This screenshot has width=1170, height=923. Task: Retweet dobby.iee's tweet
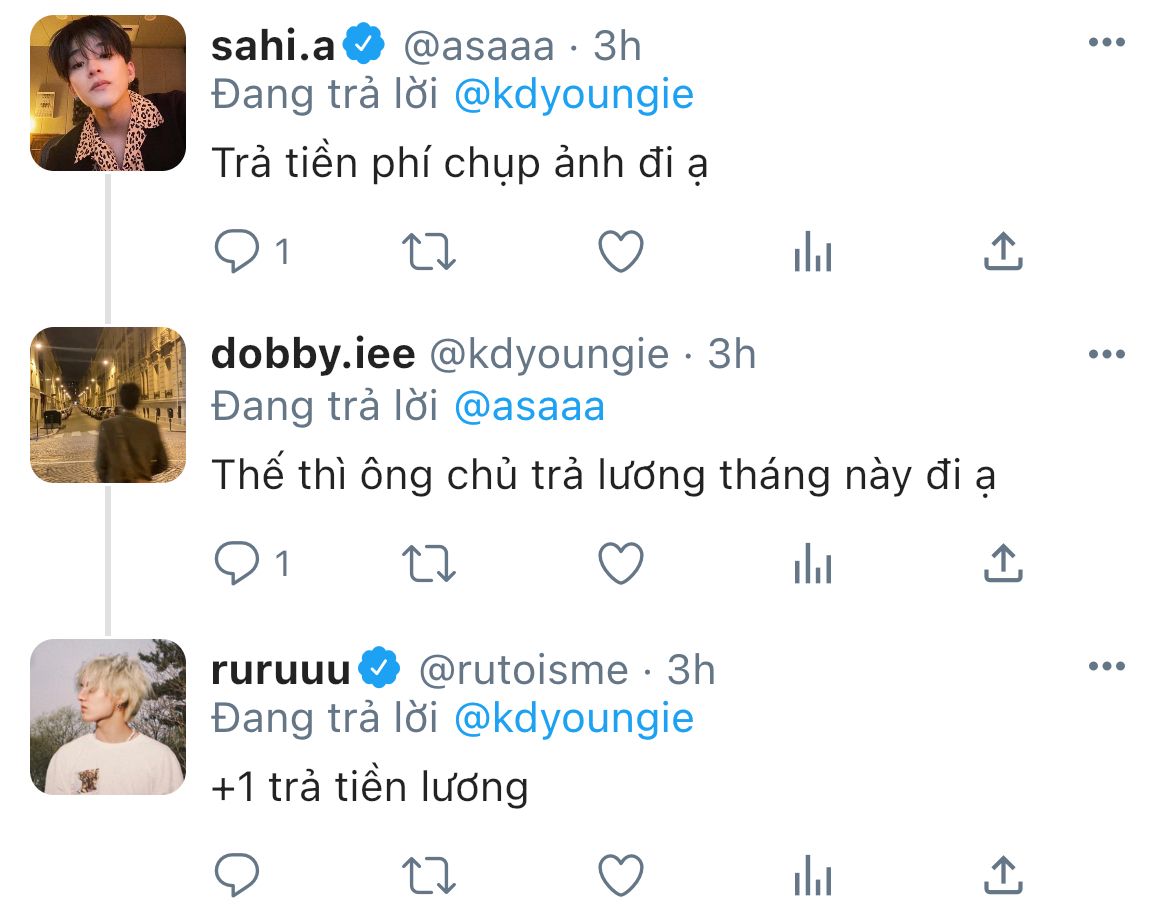point(428,563)
